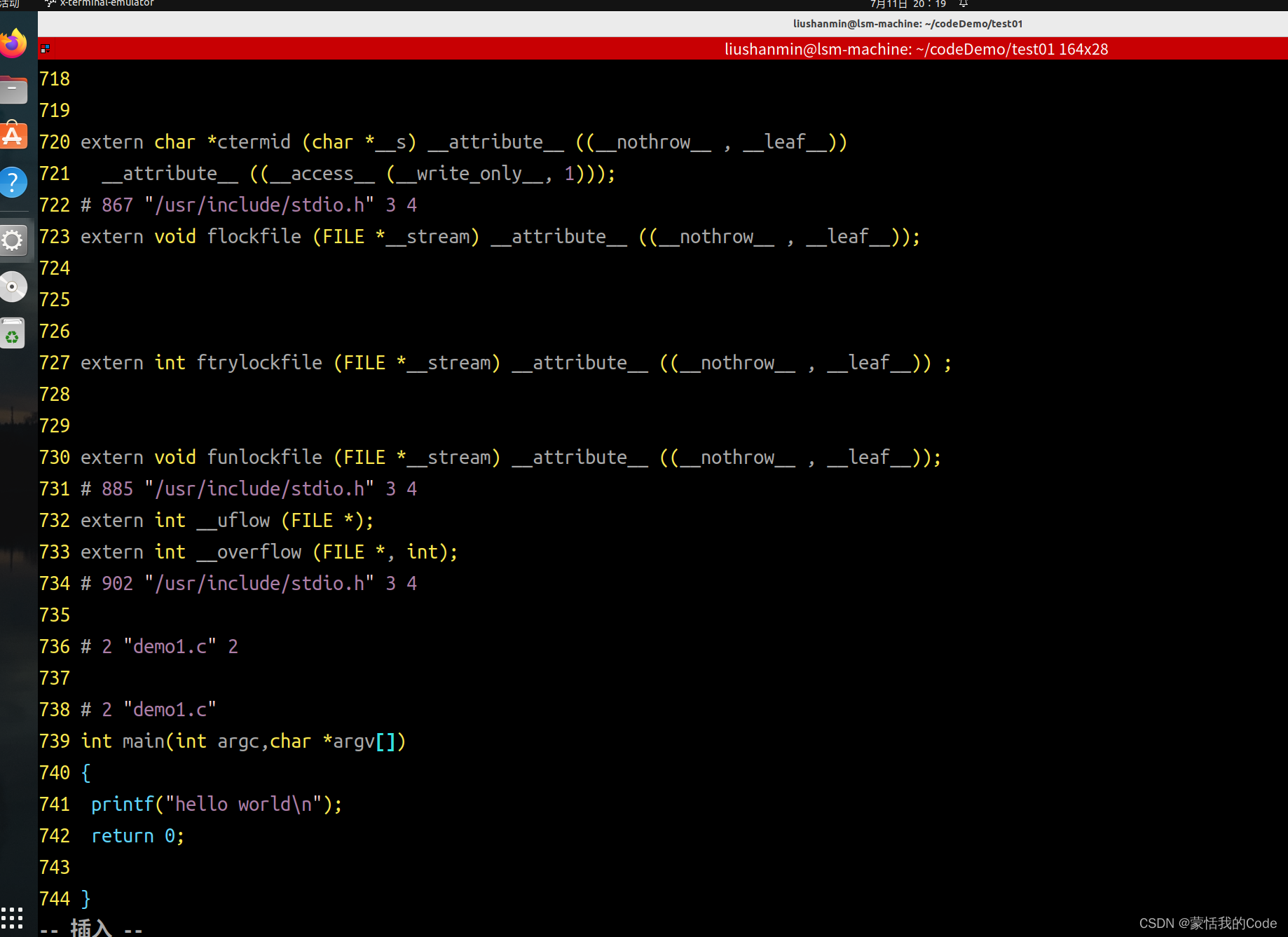Click __write_only__ on line 721
This screenshot has width=1288, height=937.
tap(470, 174)
